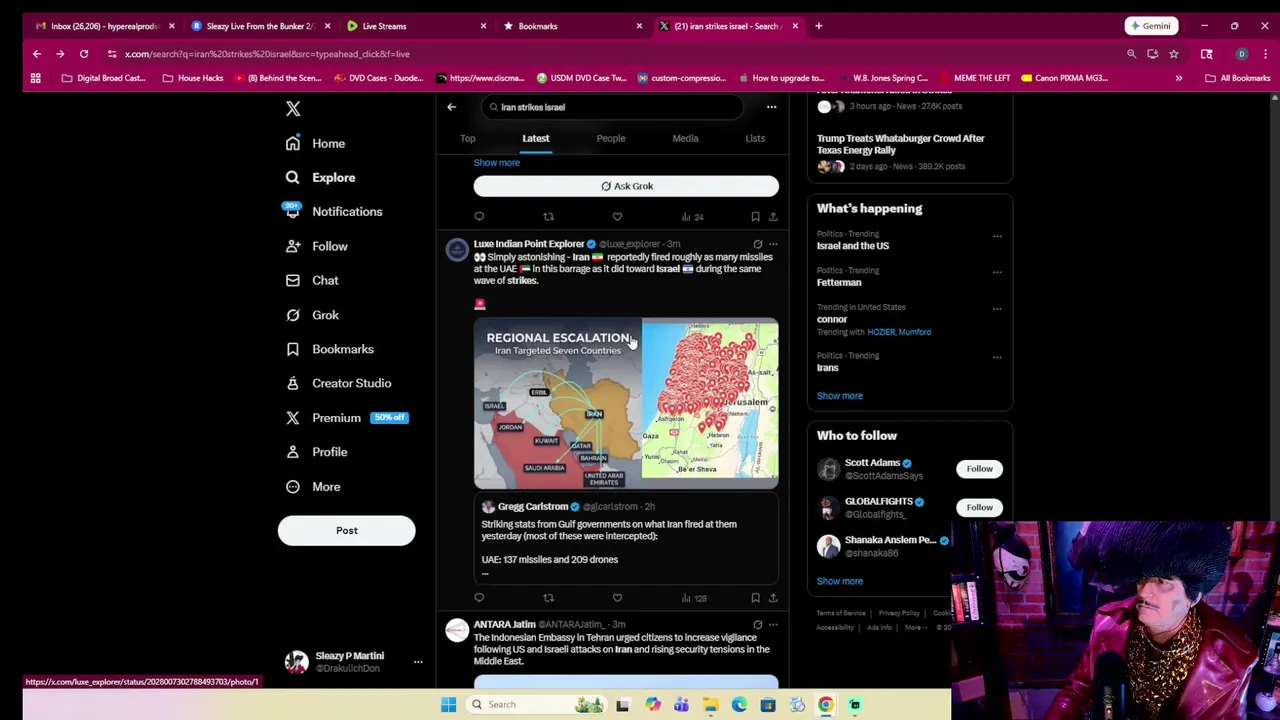Viewport: 1280px width, 720px height.
Task: Switch to the People tab
Action: [610, 138]
